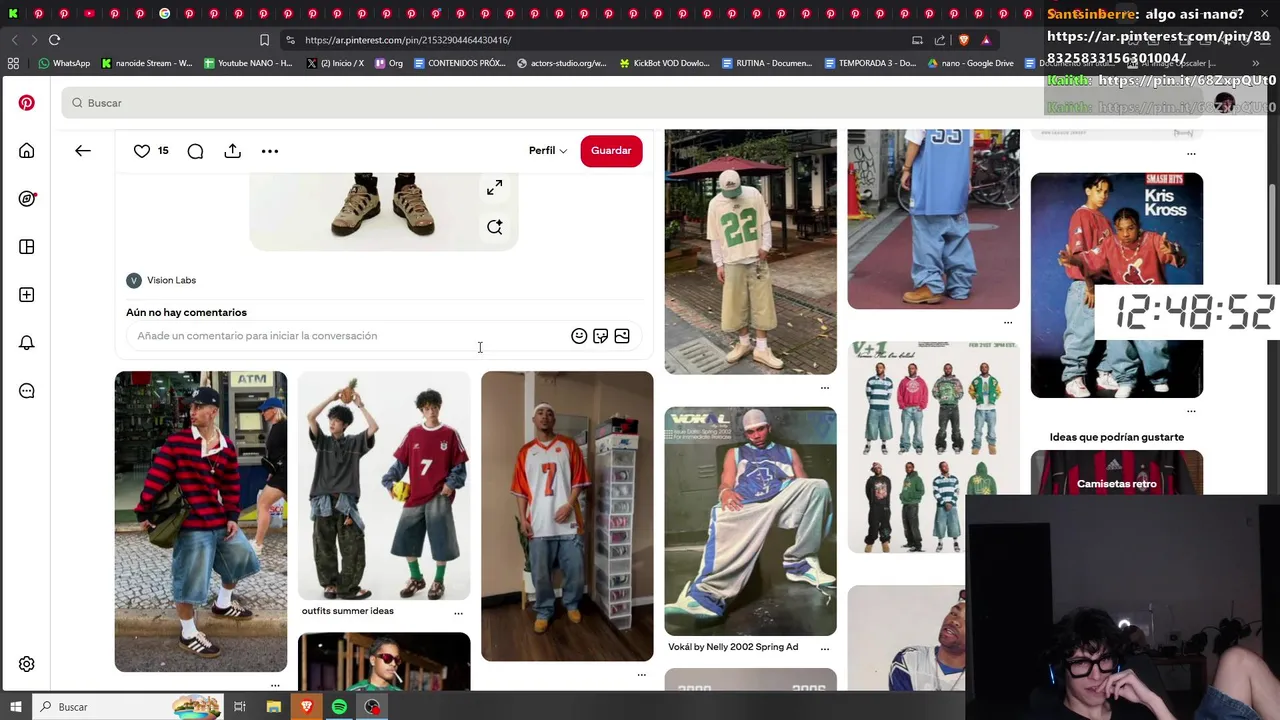Open File Explorer from the taskbar

(x=273, y=707)
